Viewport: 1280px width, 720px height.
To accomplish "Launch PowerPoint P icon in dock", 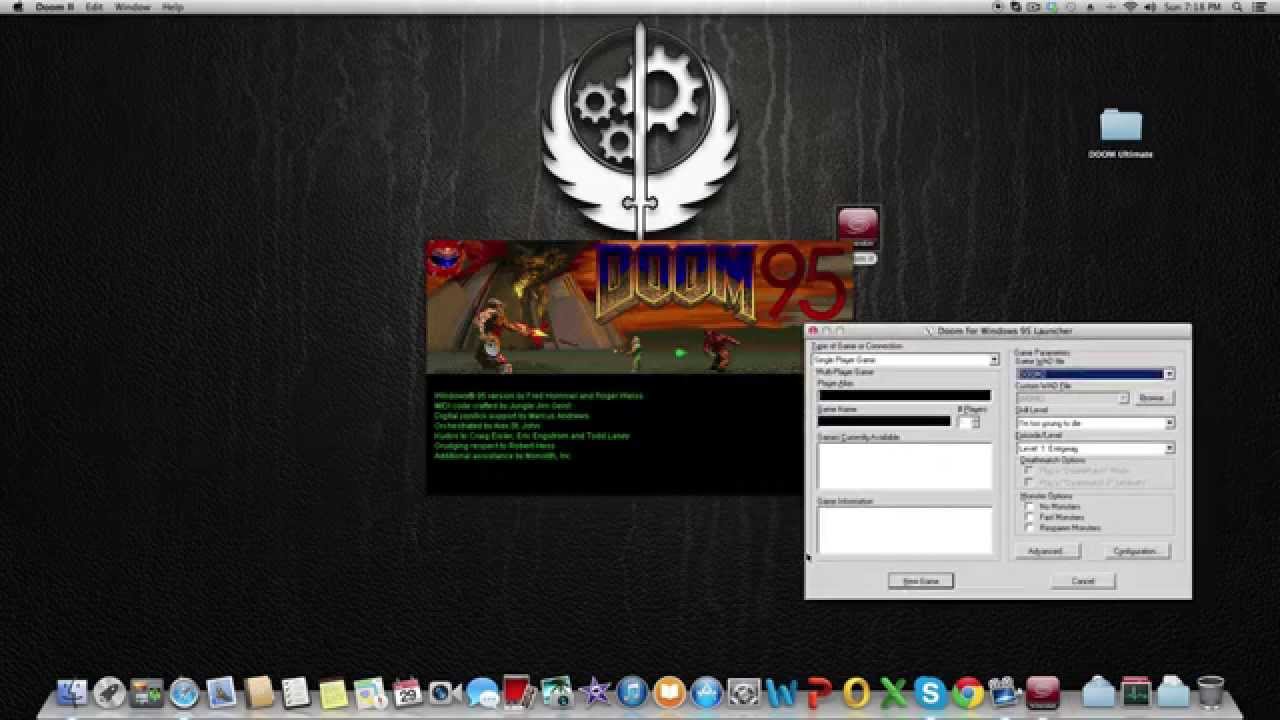I will (x=818, y=692).
